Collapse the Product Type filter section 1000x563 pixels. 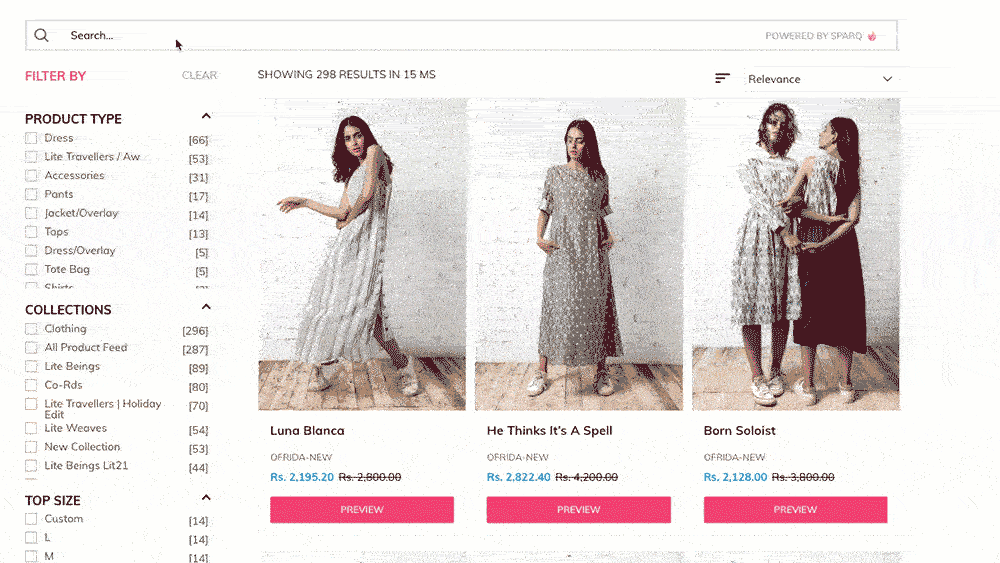206,117
